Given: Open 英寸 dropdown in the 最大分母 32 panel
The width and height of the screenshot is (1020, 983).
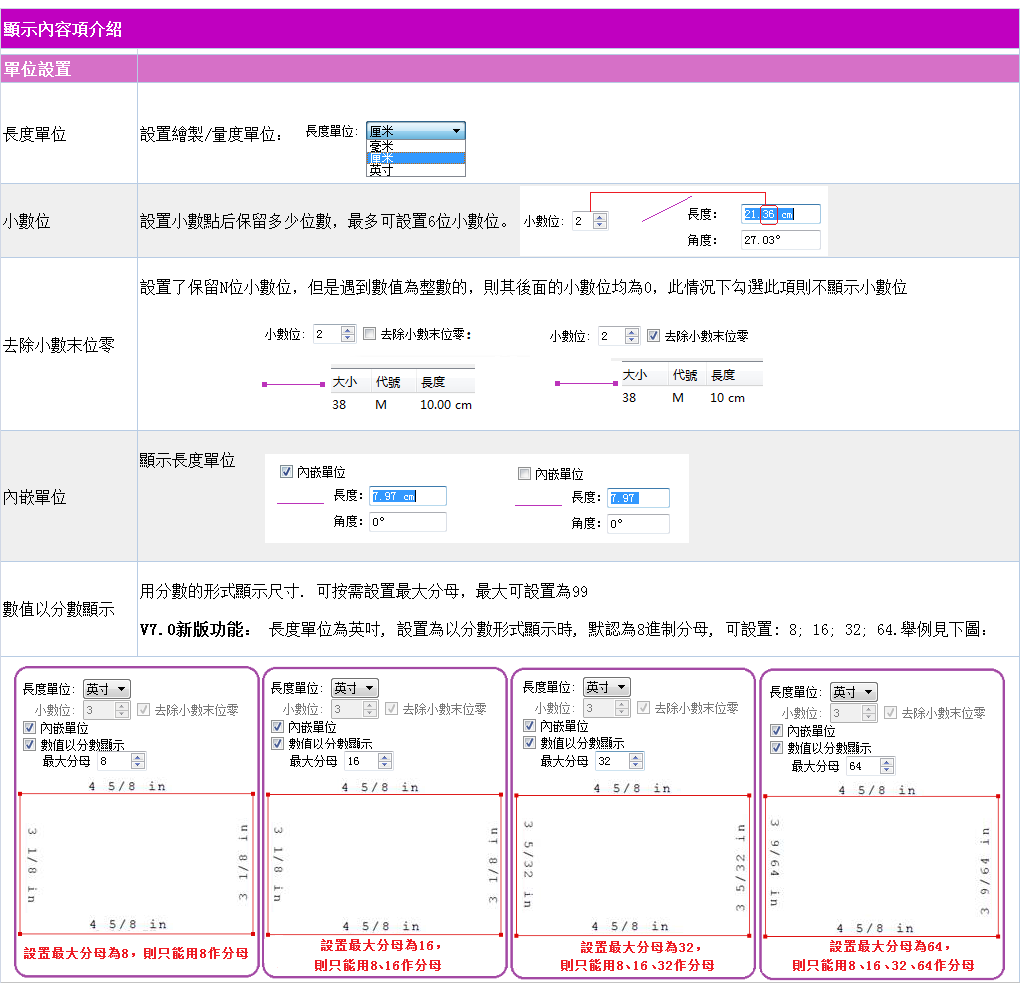Looking at the screenshot, I should tap(606, 687).
